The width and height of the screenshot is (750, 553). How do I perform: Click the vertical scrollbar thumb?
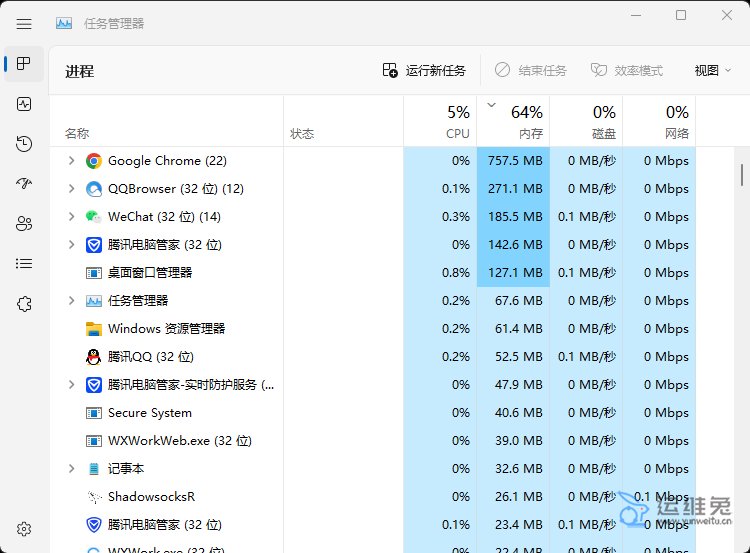point(741,173)
